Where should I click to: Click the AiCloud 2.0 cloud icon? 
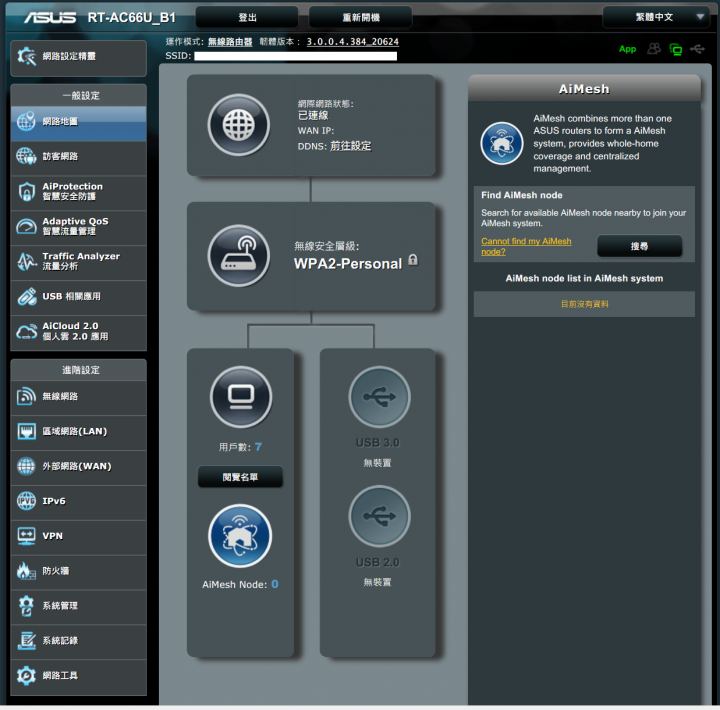[26, 331]
